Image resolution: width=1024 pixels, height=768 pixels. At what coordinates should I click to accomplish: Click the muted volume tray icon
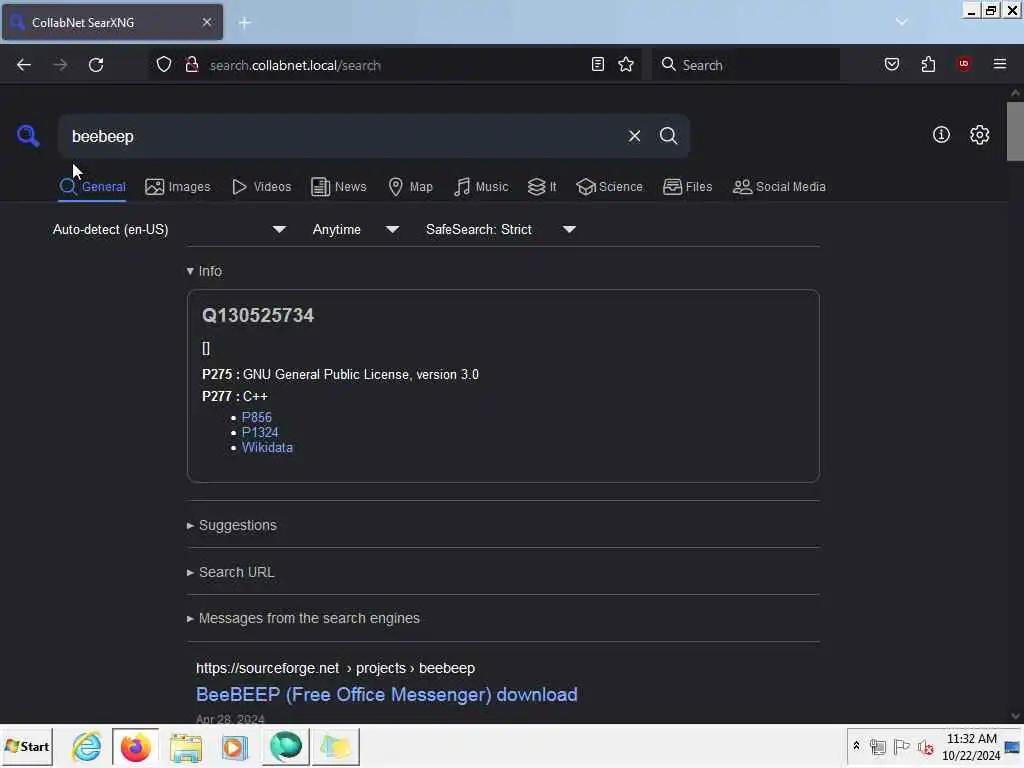pos(925,746)
